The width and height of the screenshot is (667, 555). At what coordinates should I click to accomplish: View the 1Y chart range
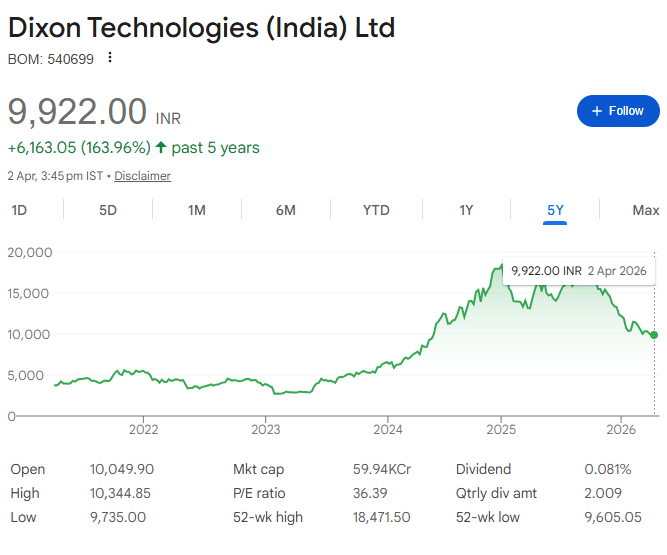click(466, 210)
